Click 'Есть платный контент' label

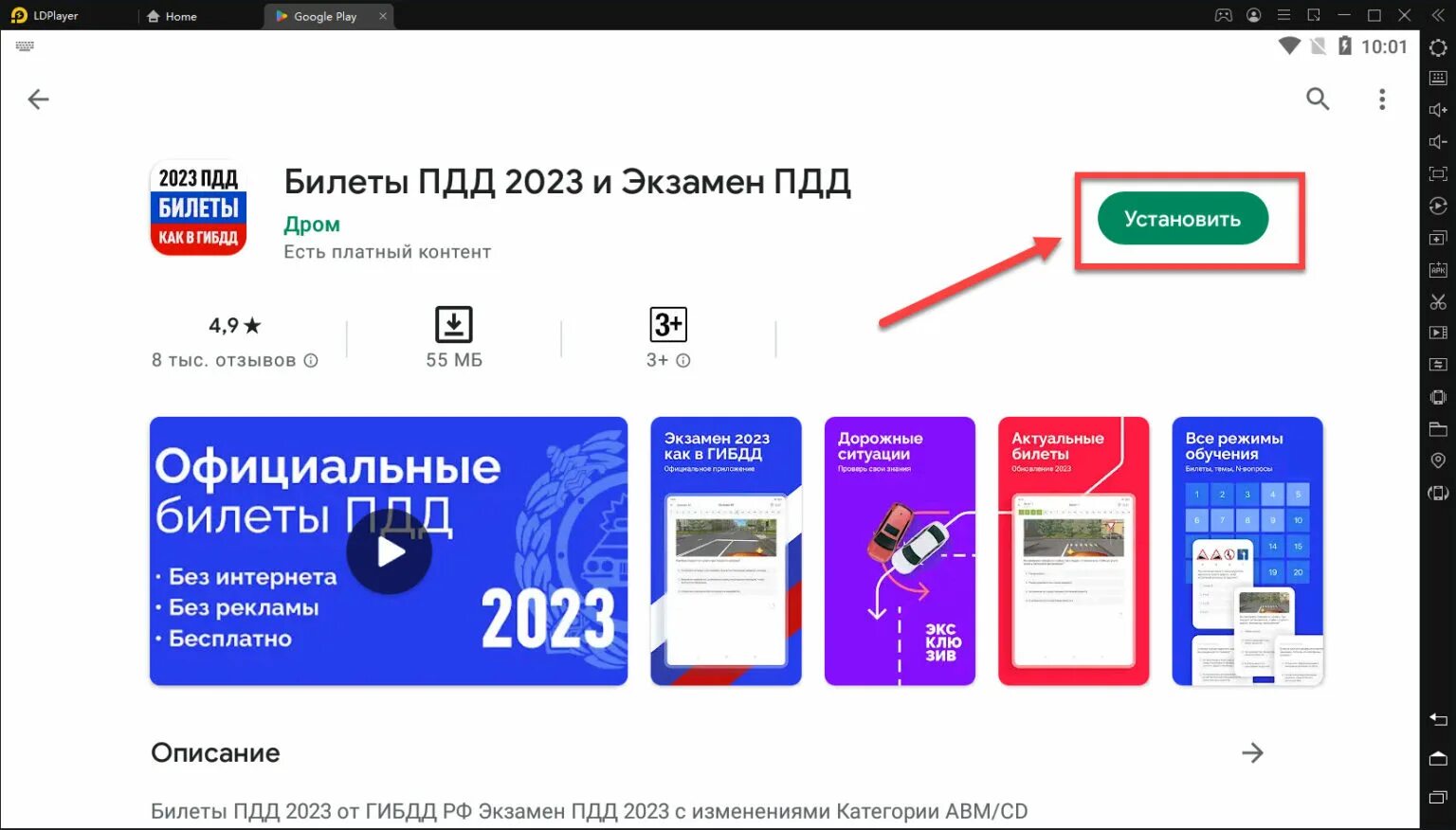pos(388,252)
